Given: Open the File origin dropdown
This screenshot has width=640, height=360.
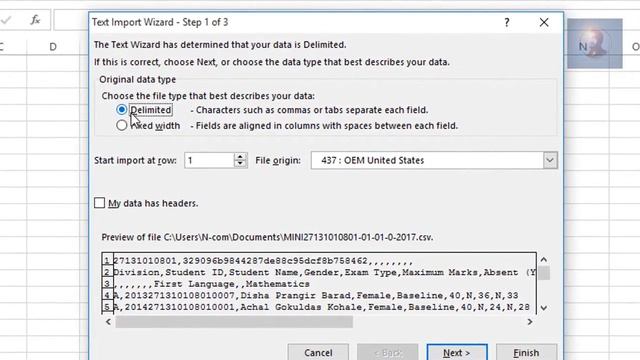Looking at the screenshot, I should point(549,160).
